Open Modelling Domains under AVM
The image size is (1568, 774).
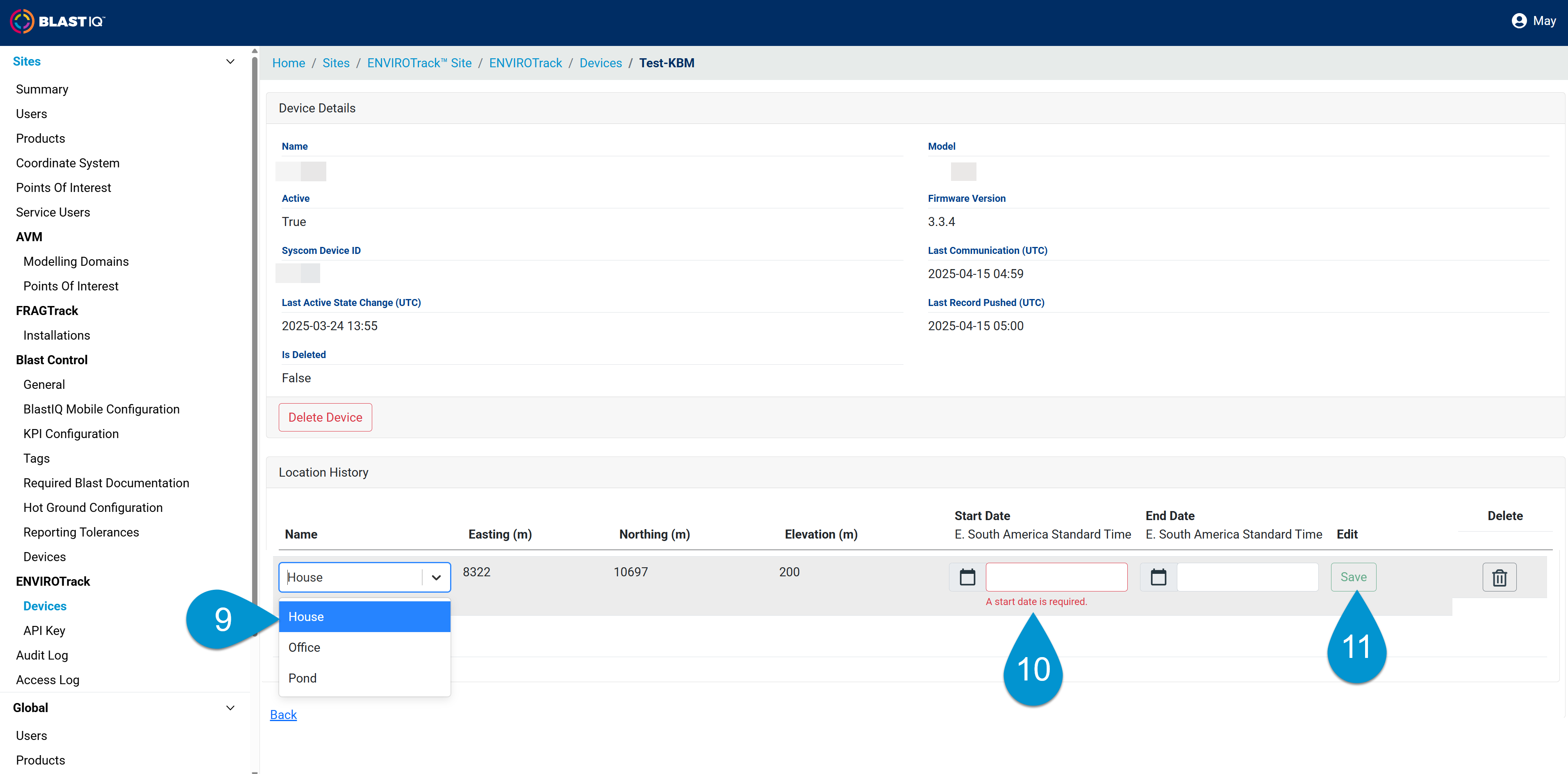point(76,261)
